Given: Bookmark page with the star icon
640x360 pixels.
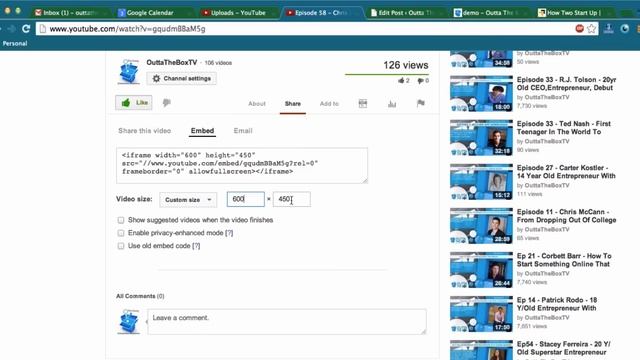Looking at the screenshot, I should click(x=591, y=29).
